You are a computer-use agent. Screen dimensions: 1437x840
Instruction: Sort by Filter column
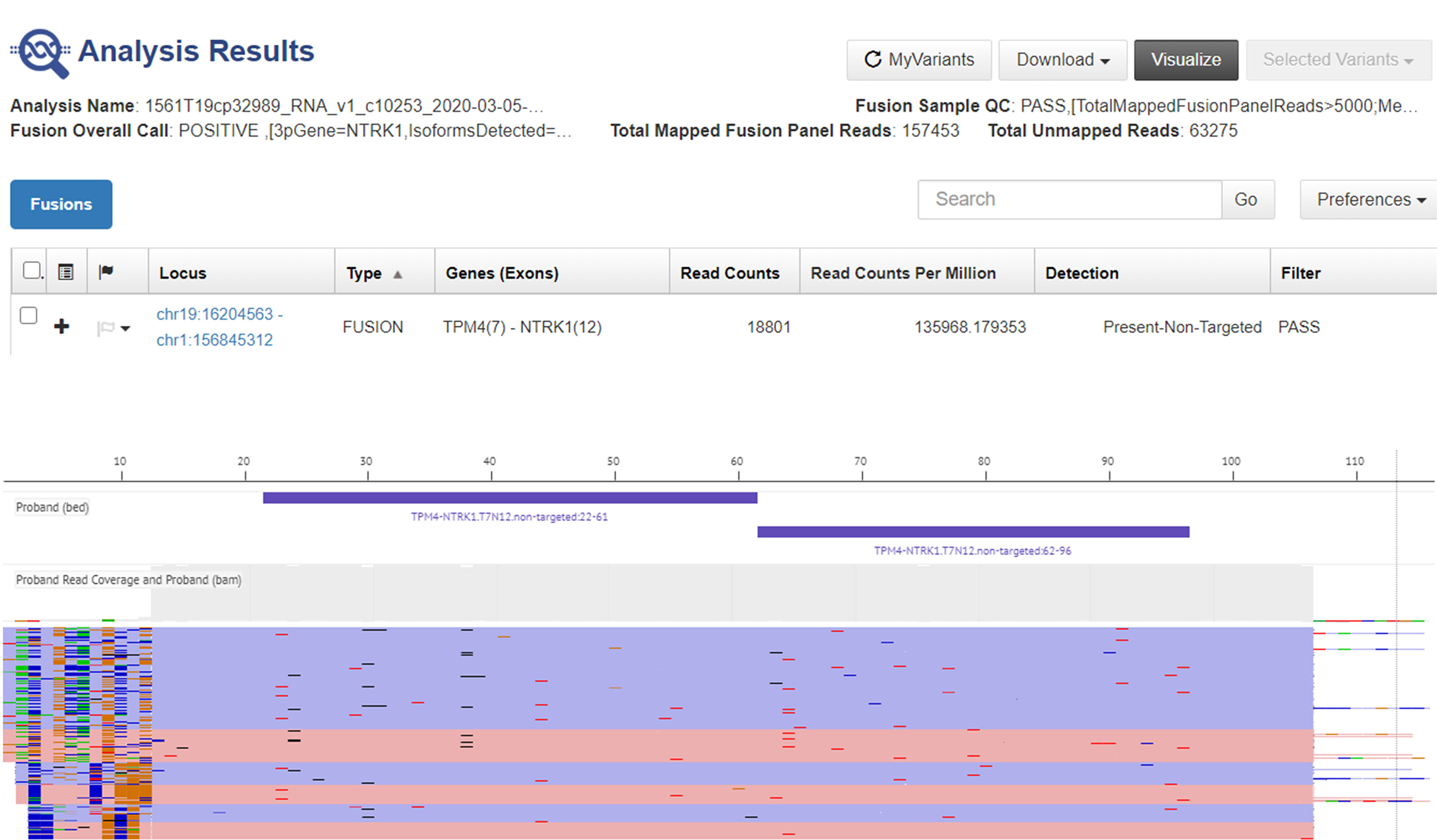pos(1300,273)
